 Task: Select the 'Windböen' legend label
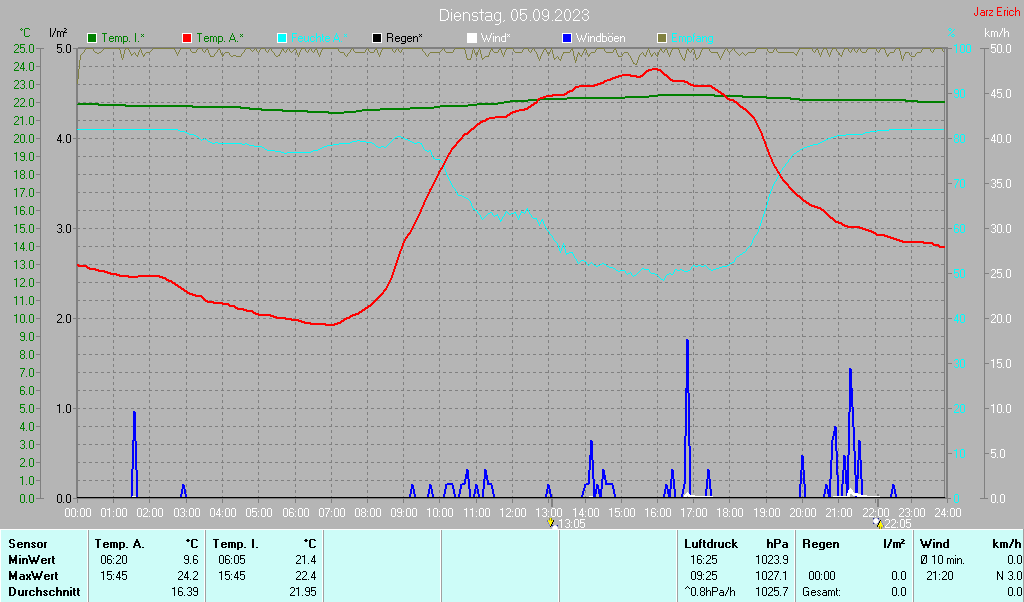(x=600, y=39)
